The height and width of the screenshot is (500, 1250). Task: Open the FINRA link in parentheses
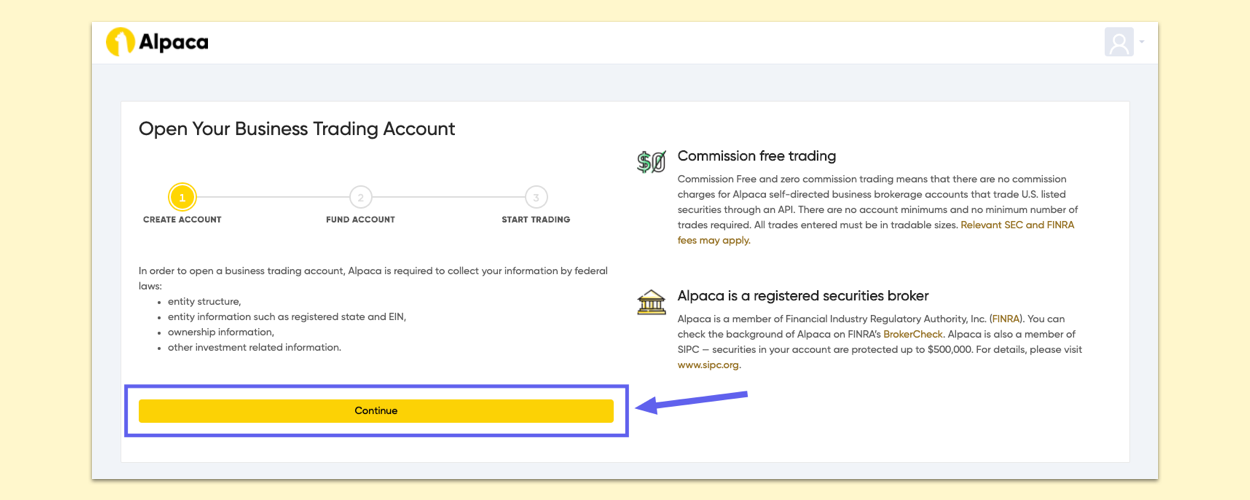click(1005, 319)
